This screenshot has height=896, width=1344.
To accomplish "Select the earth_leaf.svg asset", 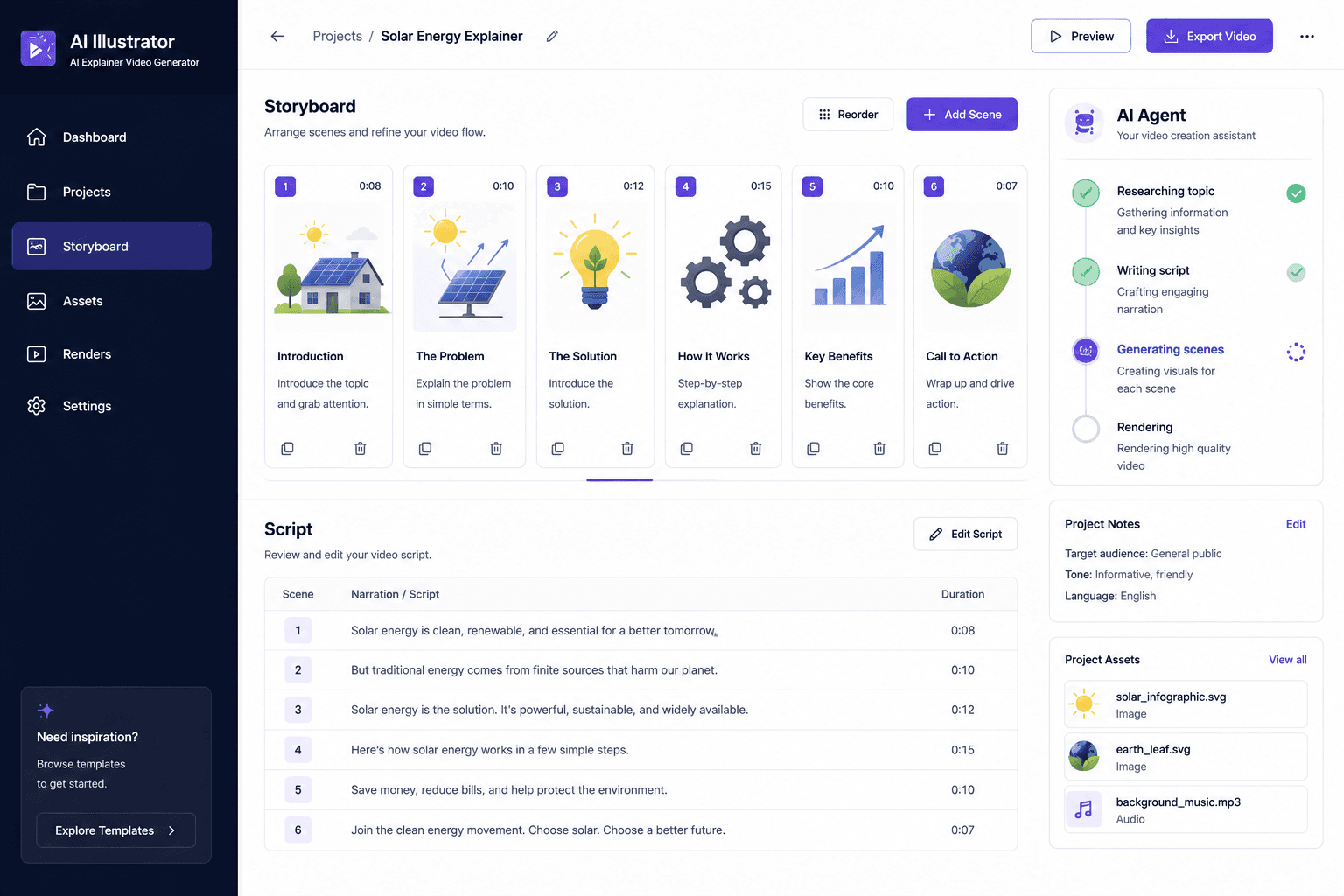I will point(1186,757).
